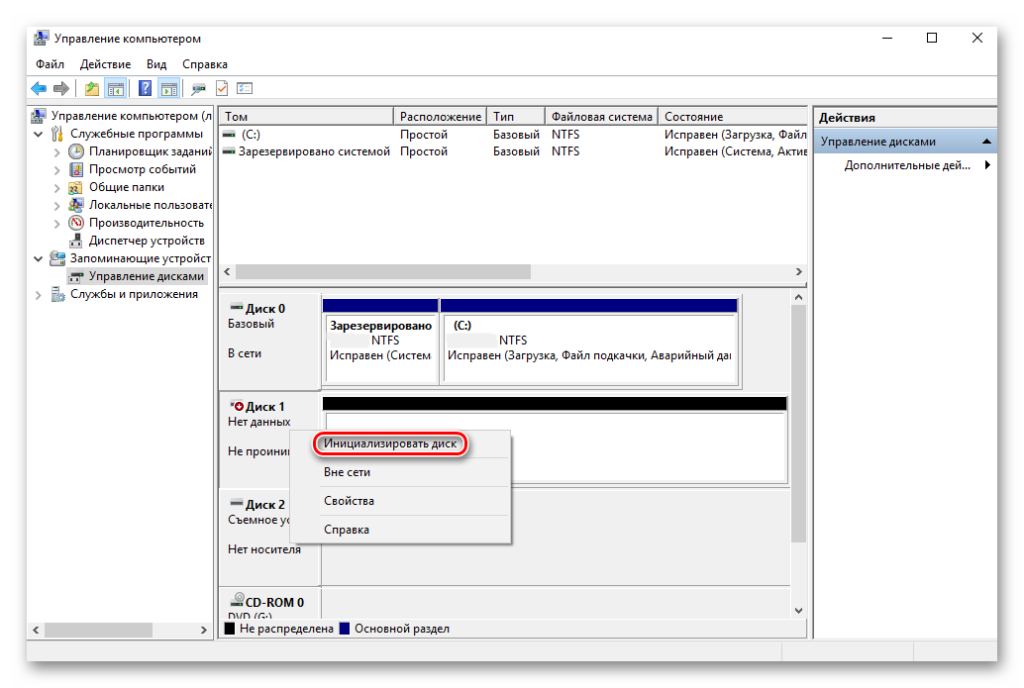Image resolution: width=1024 pixels, height=688 pixels.
Task: Click the checklist settings toolbar icon
Action: click(245, 88)
